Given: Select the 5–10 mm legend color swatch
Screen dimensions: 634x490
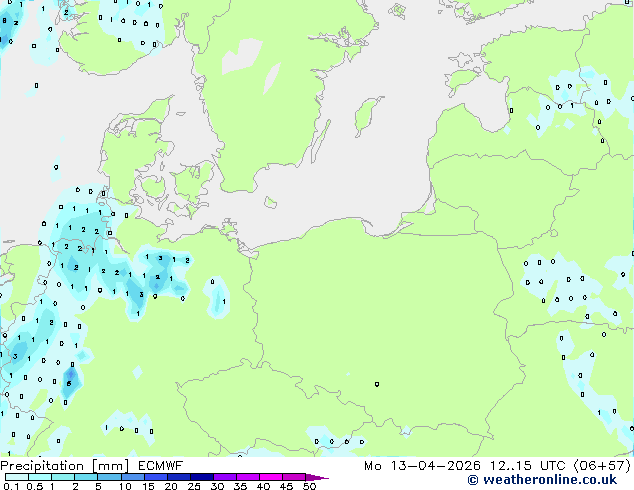Looking at the screenshot, I should click(x=109, y=477).
